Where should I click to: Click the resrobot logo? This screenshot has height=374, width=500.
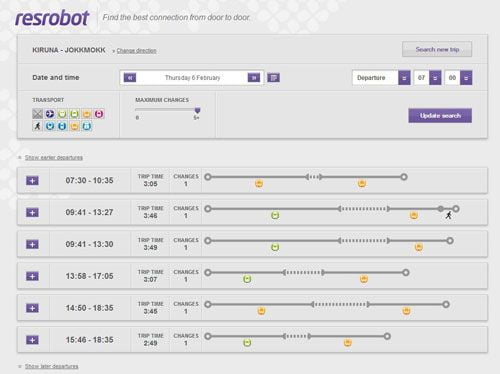(52, 18)
